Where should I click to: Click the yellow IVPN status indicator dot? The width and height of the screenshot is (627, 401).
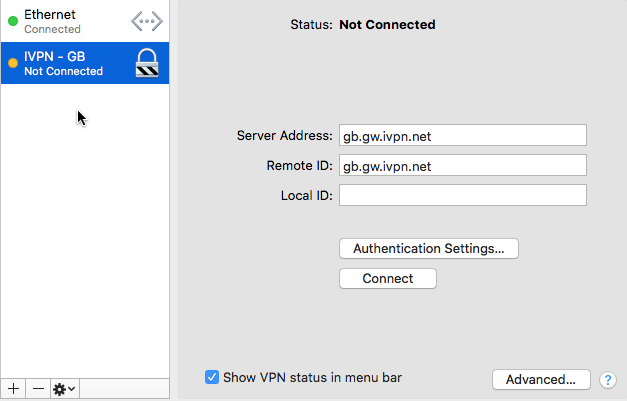click(13, 63)
